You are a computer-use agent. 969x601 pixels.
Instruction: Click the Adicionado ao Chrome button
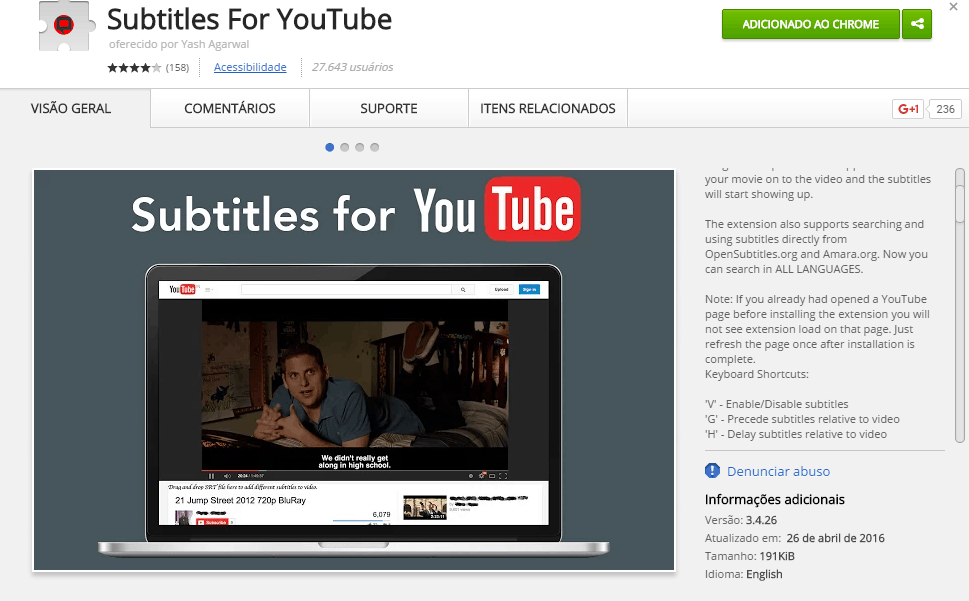pos(810,24)
